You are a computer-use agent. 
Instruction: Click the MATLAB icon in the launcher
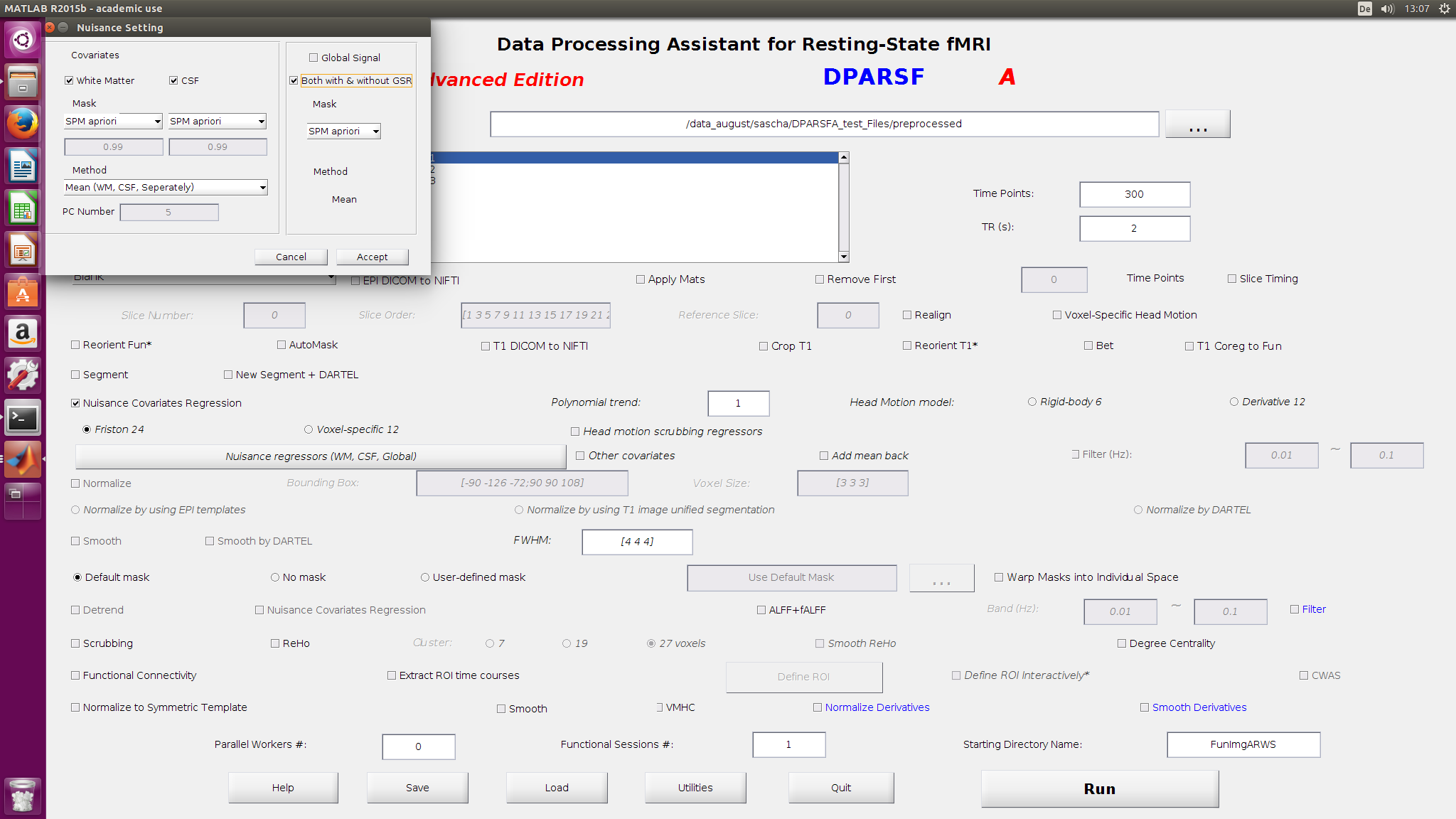(23, 460)
